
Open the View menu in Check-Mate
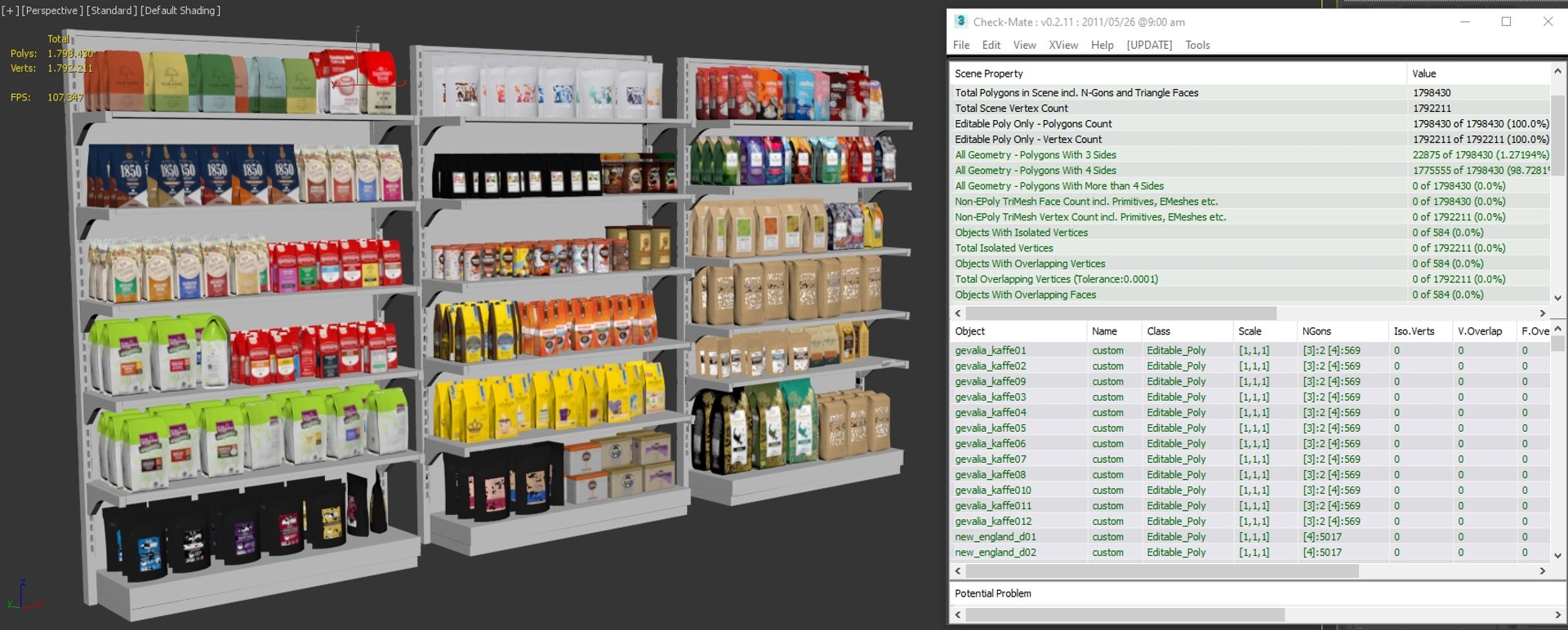point(1024,45)
